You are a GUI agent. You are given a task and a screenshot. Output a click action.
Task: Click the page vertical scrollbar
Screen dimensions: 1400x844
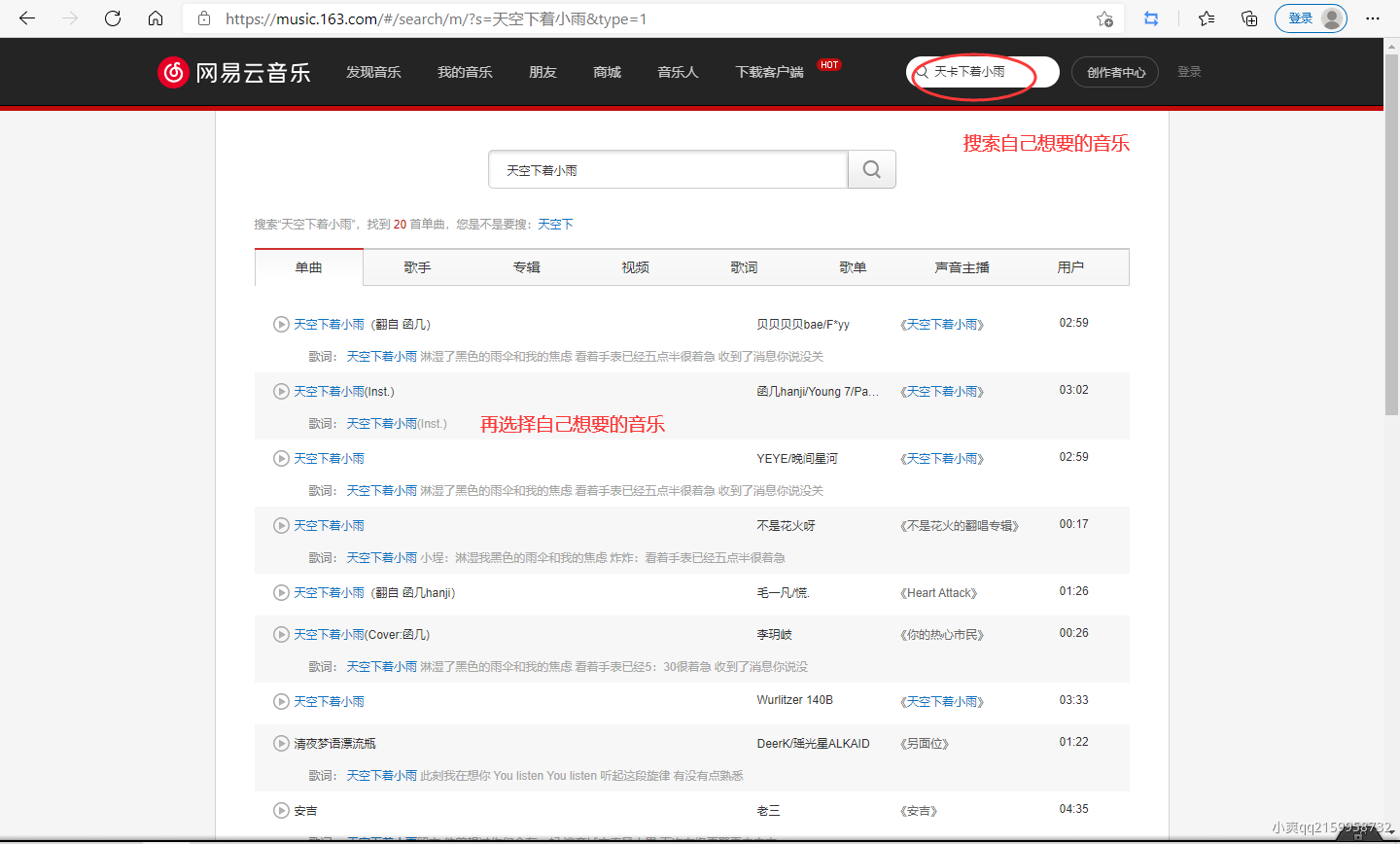[x=1391, y=233]
